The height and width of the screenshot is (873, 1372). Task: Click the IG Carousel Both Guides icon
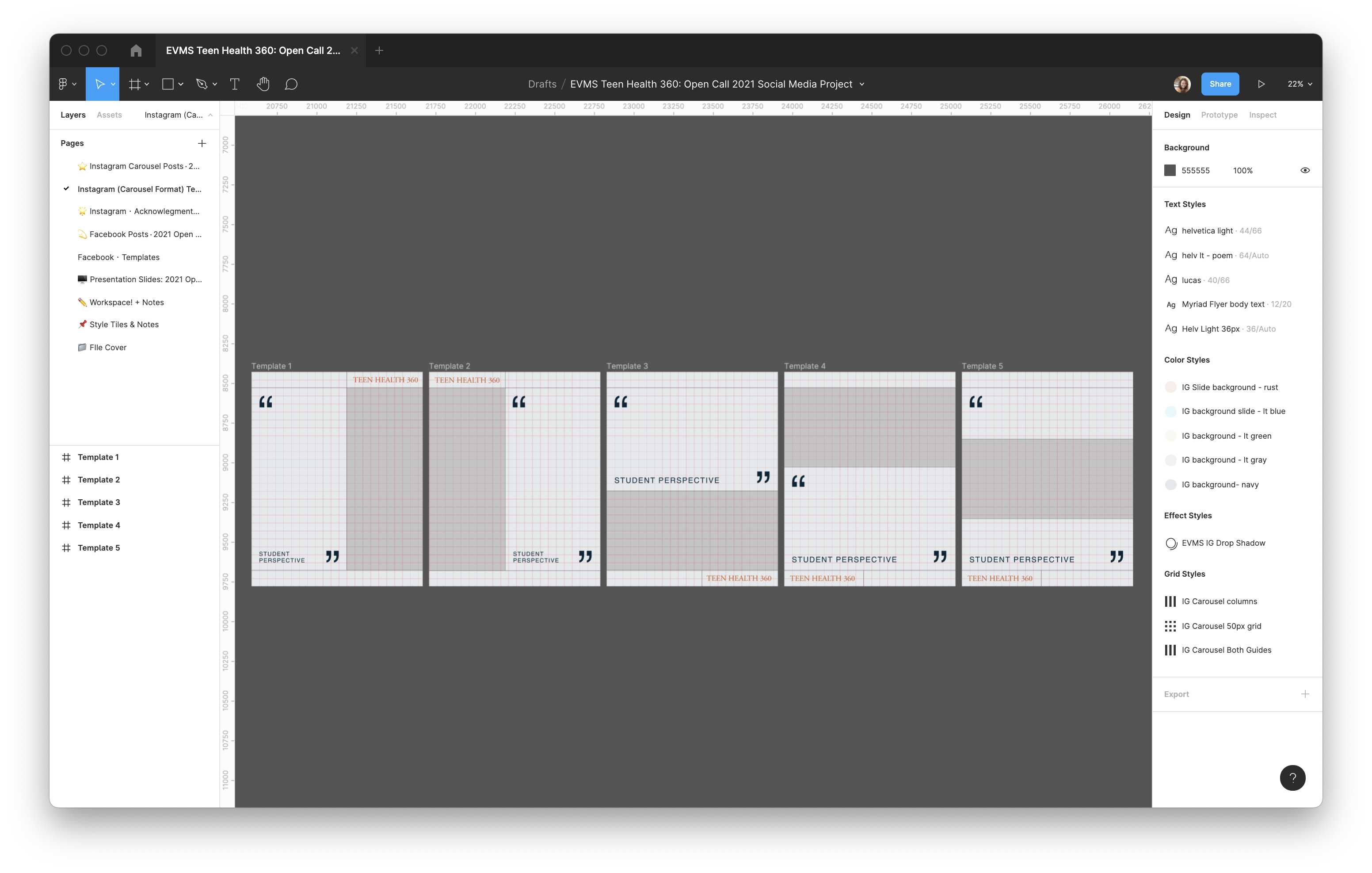coord(1170,650)
